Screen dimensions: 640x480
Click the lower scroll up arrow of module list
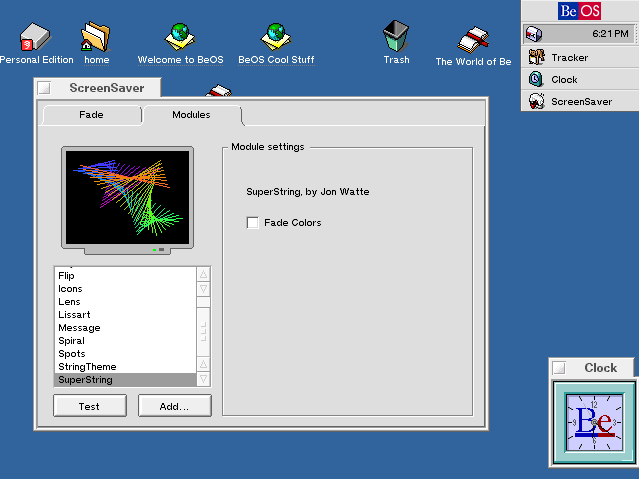pyautogui.click(x=203, y=364)
